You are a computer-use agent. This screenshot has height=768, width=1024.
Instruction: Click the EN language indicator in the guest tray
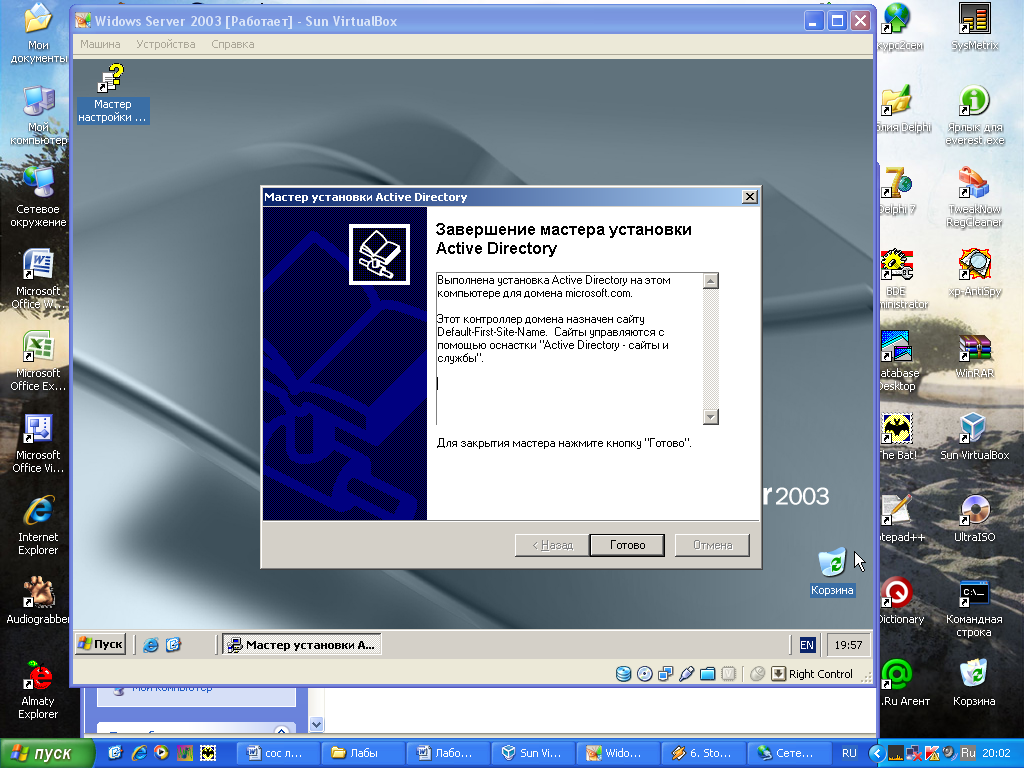click(807, 645)
